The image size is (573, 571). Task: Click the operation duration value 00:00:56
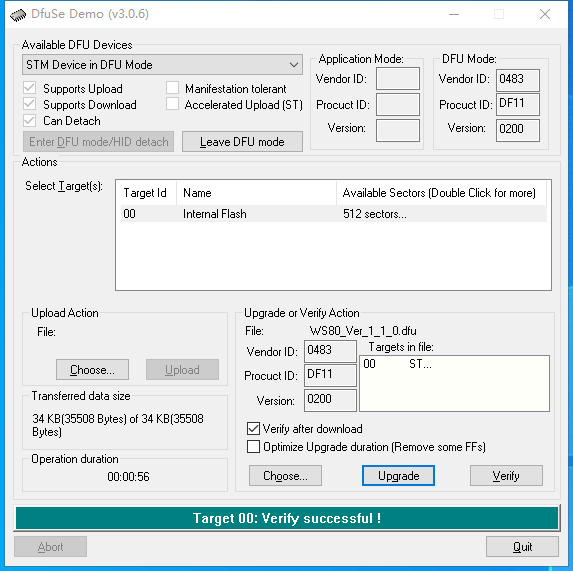pyautogui.click(x=128, y=476)
